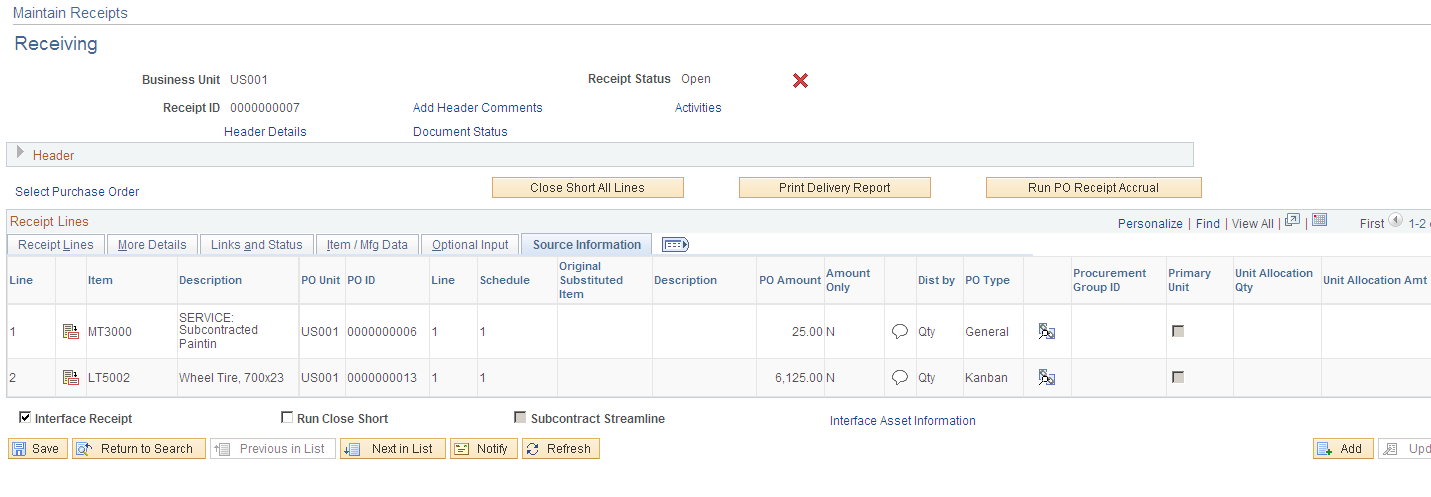Toggle Primary Unit checkbox for line 1
Image resolution: width=1431 pixels, height=497 pixels.
tap(1178, 331)
